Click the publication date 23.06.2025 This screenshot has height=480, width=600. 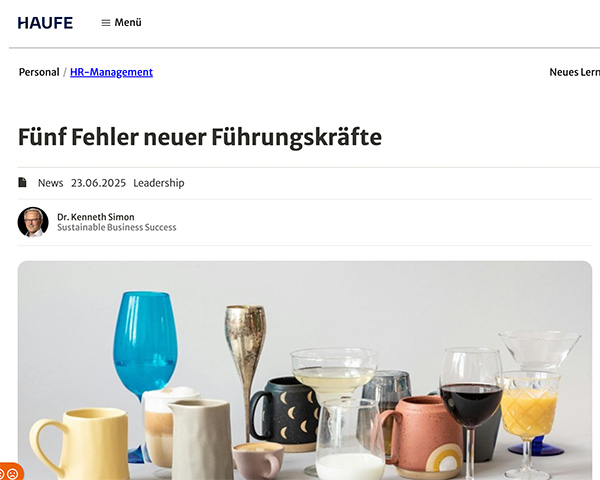[98, 183]
